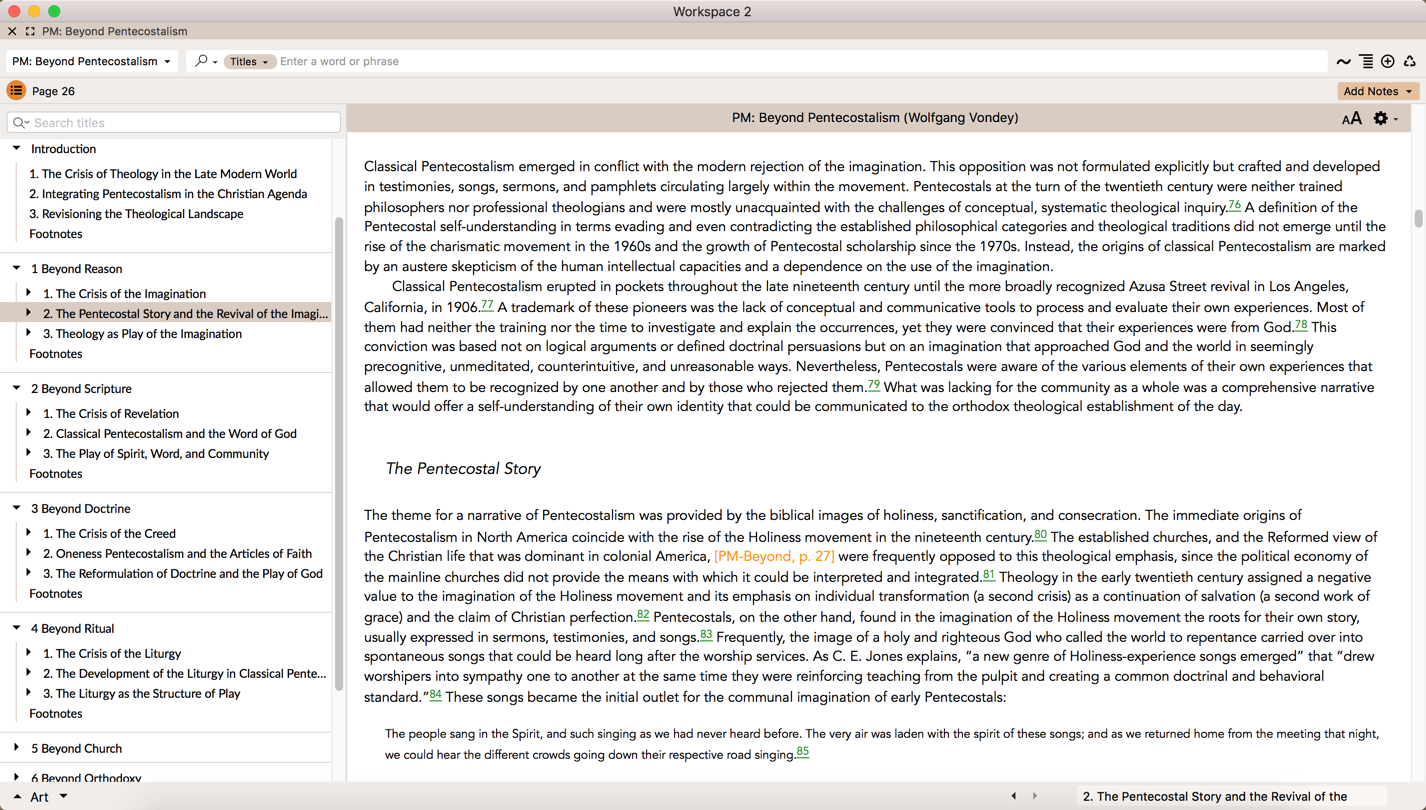The width and height of the screenshot is (1426, 810).
Task: Expand the 5 Beyond Church chapter
Action: point(17,748)
